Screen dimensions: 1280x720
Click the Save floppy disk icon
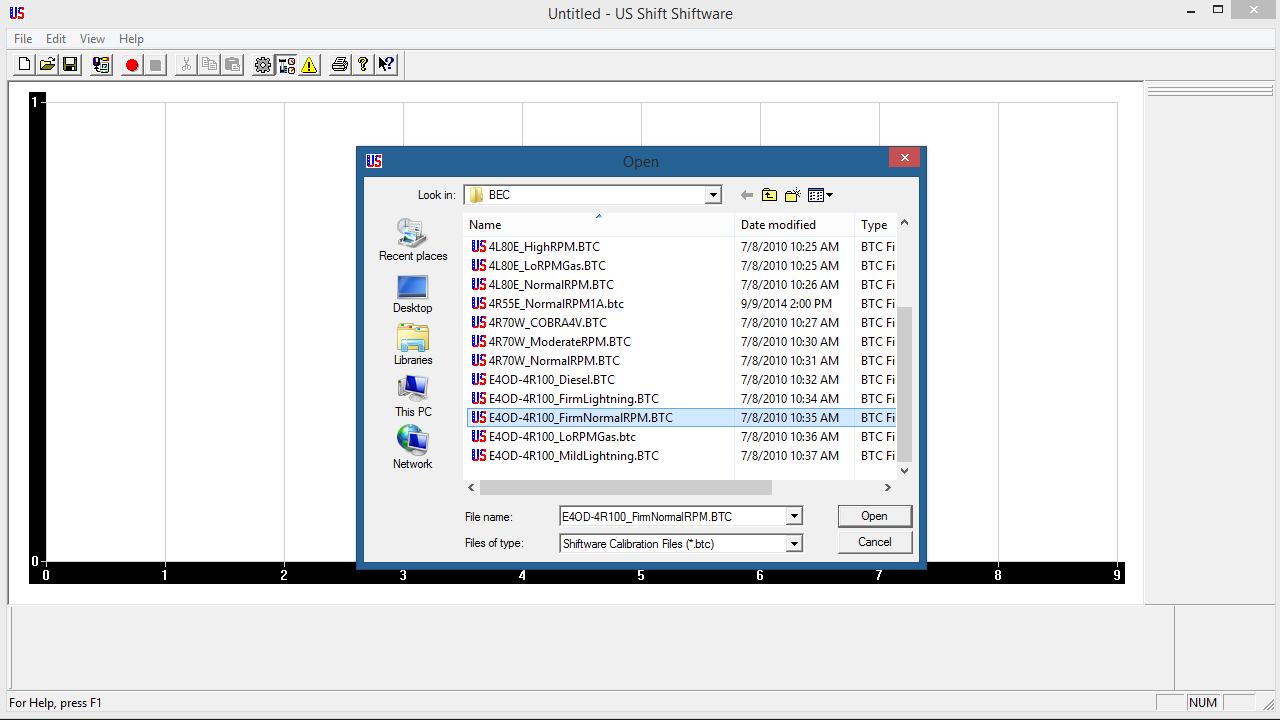(70, 65)
